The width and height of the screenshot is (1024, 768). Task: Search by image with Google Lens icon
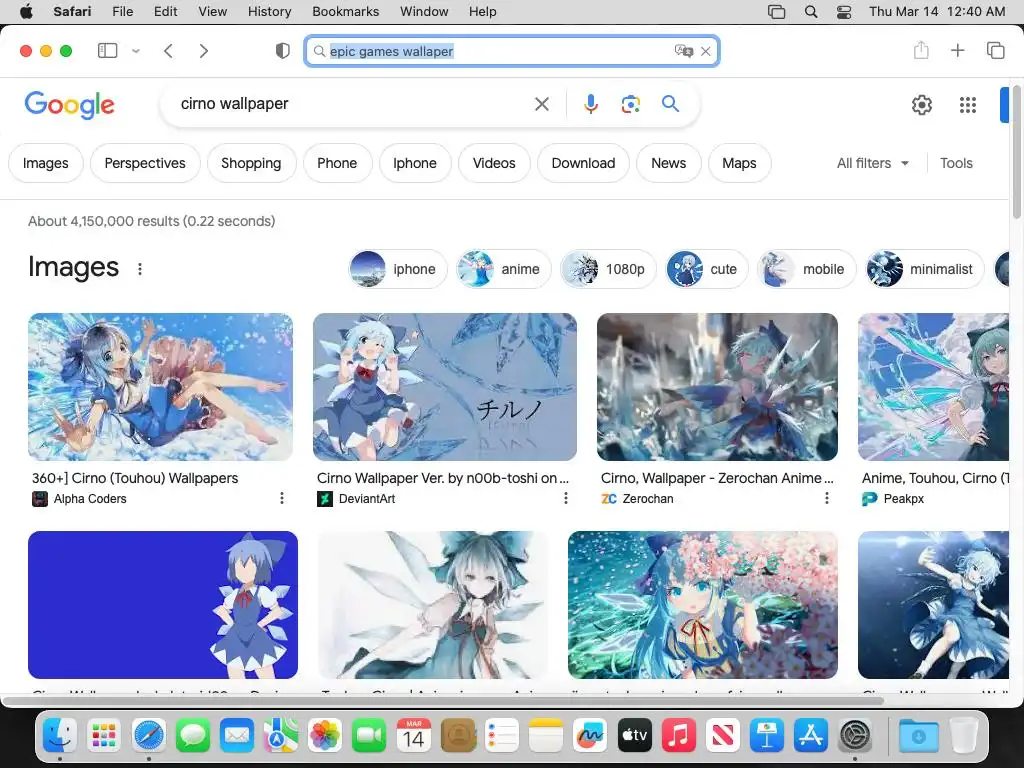630,104
